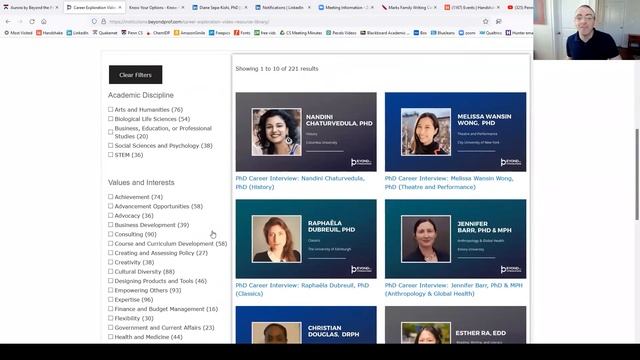
Task: Open the Freepics bookmark
Action: 220,33
